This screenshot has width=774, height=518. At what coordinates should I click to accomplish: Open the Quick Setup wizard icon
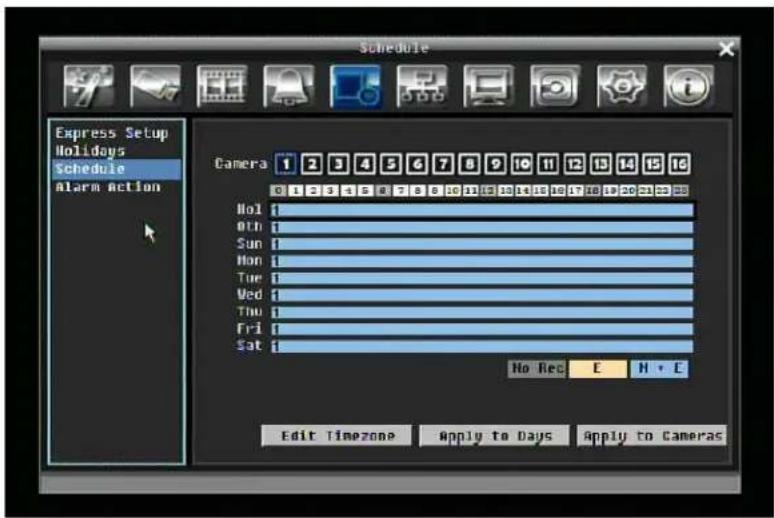point(89,86)
